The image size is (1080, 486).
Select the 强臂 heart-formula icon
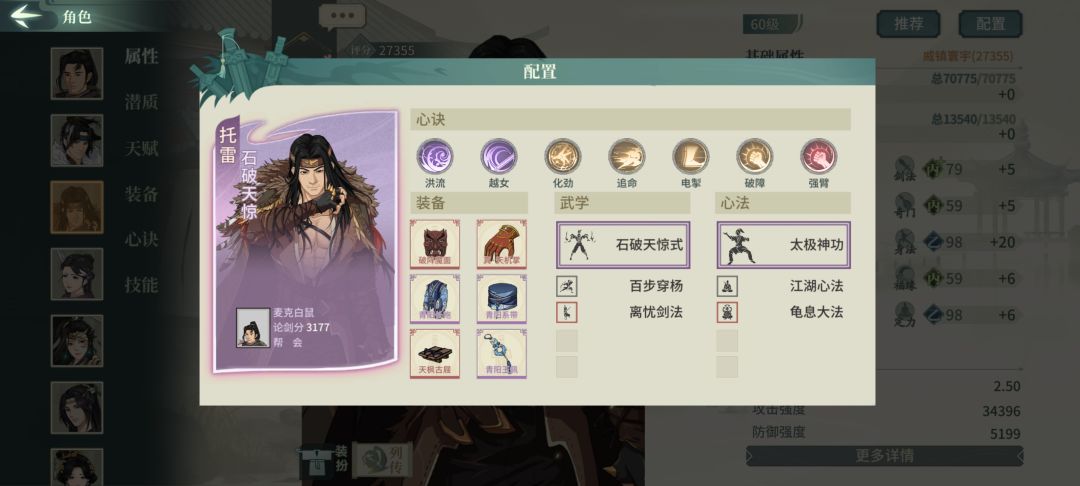coord(819,156)
